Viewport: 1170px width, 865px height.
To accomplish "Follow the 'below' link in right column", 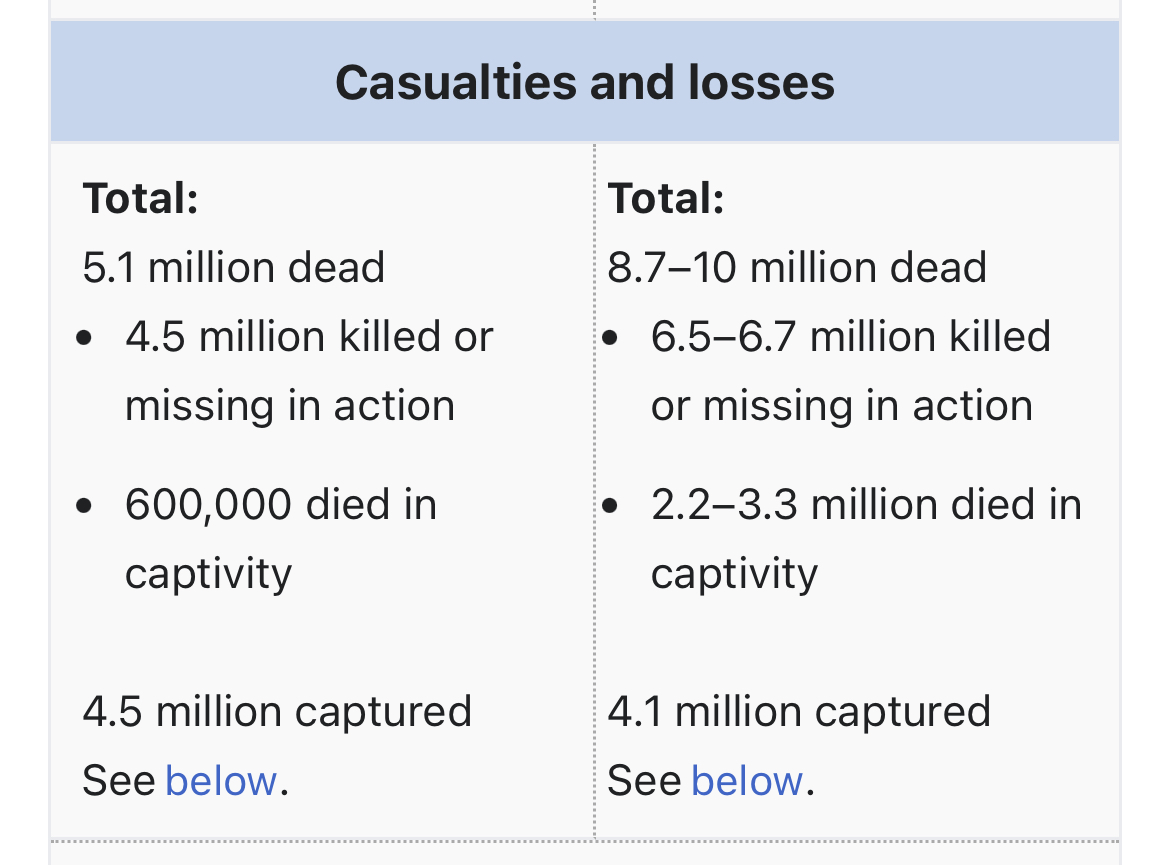I will click(746, 780).
